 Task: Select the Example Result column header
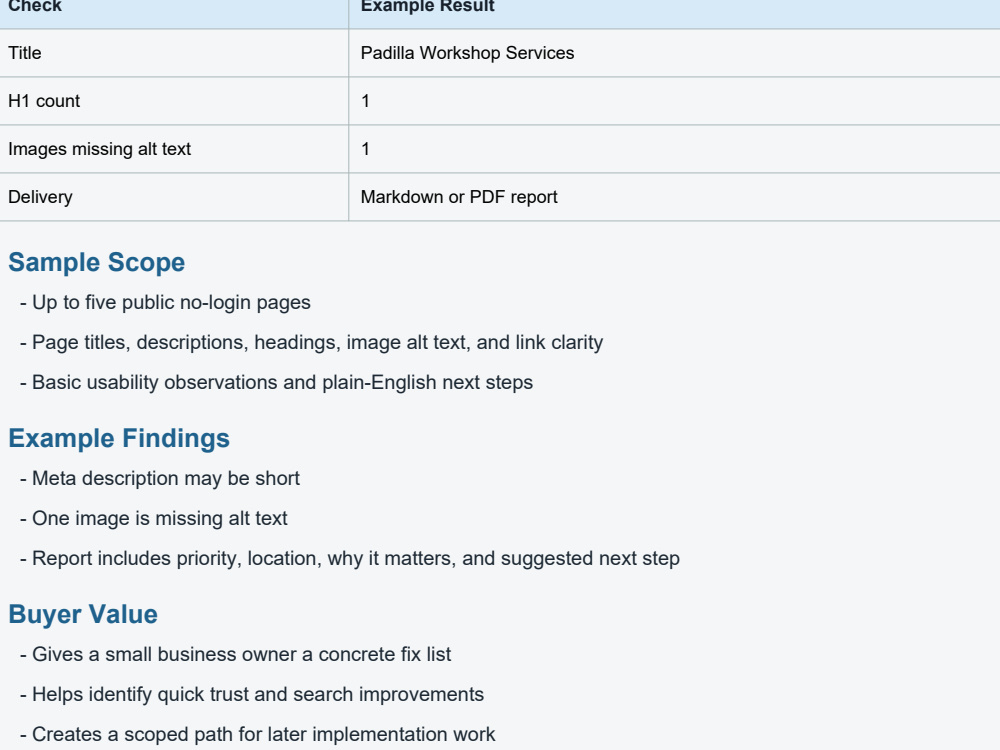pos(674,9)
